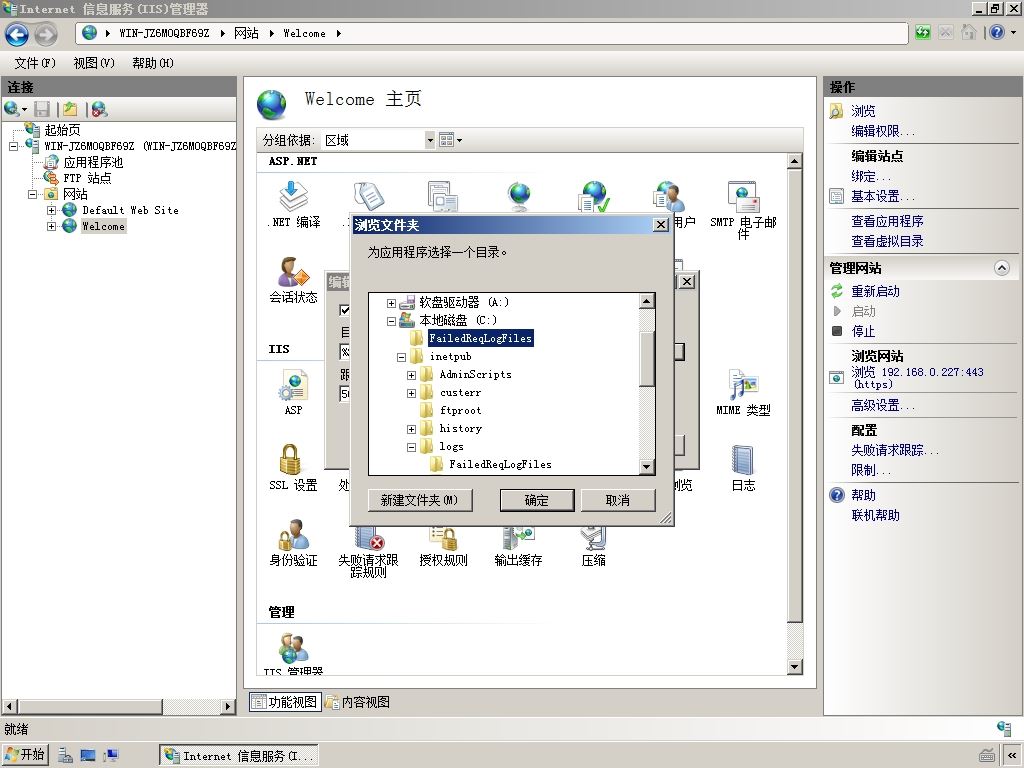Viewport: 1024px width, 768px height.
Task: Click the save icon in the 连接 toolbar
Action: 42,109
